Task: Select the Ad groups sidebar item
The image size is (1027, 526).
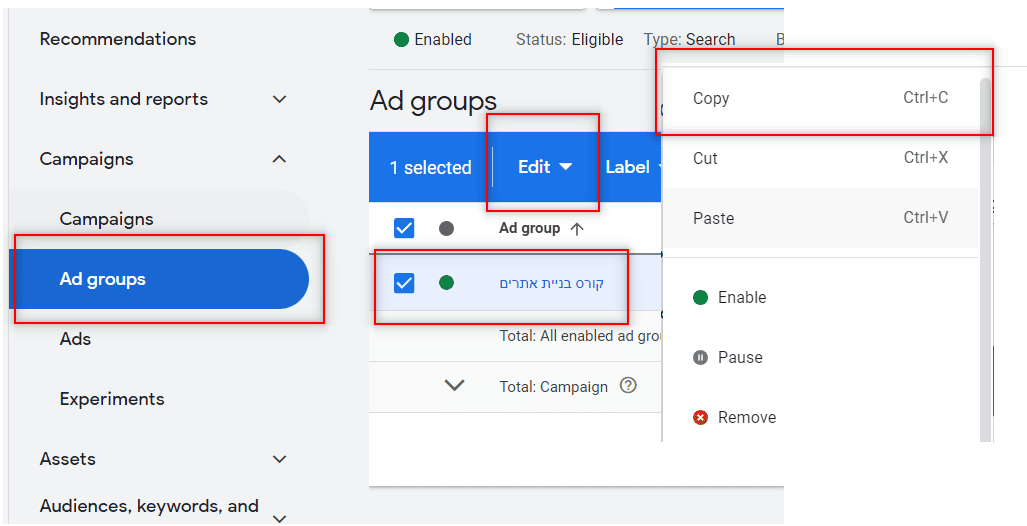Action: tap(159, 279)
